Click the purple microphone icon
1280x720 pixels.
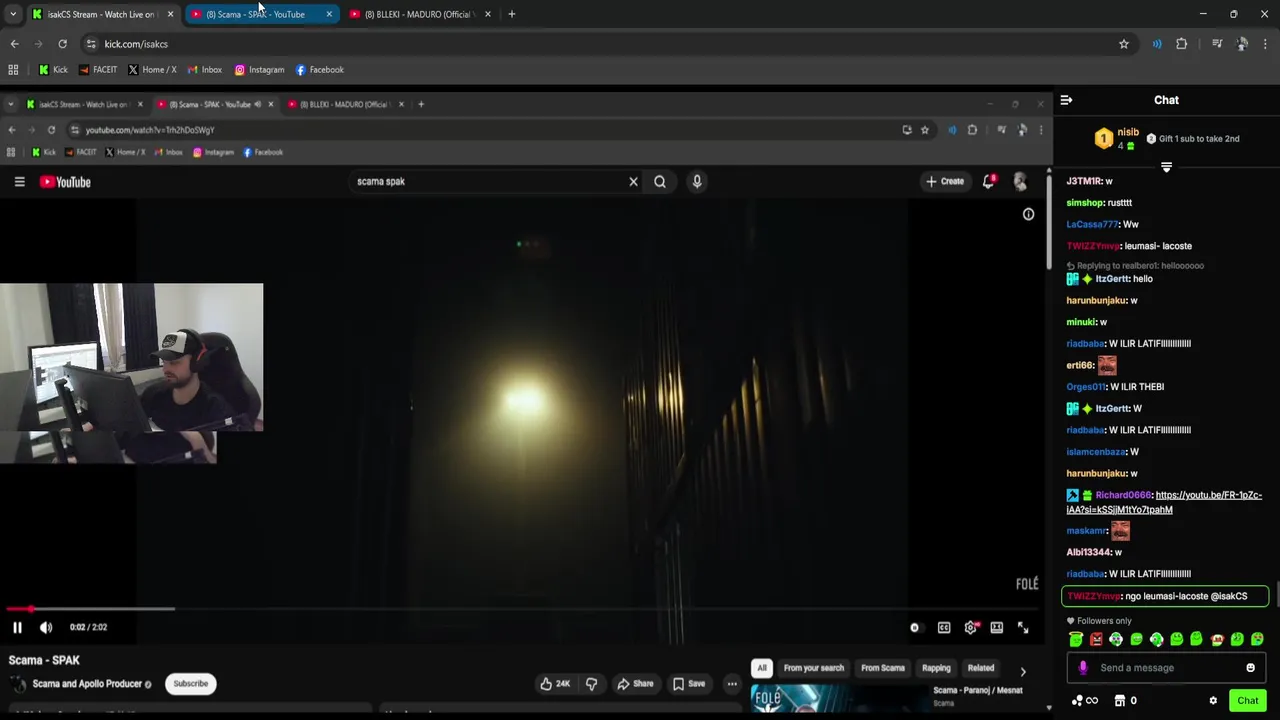tap(1082, 668)
